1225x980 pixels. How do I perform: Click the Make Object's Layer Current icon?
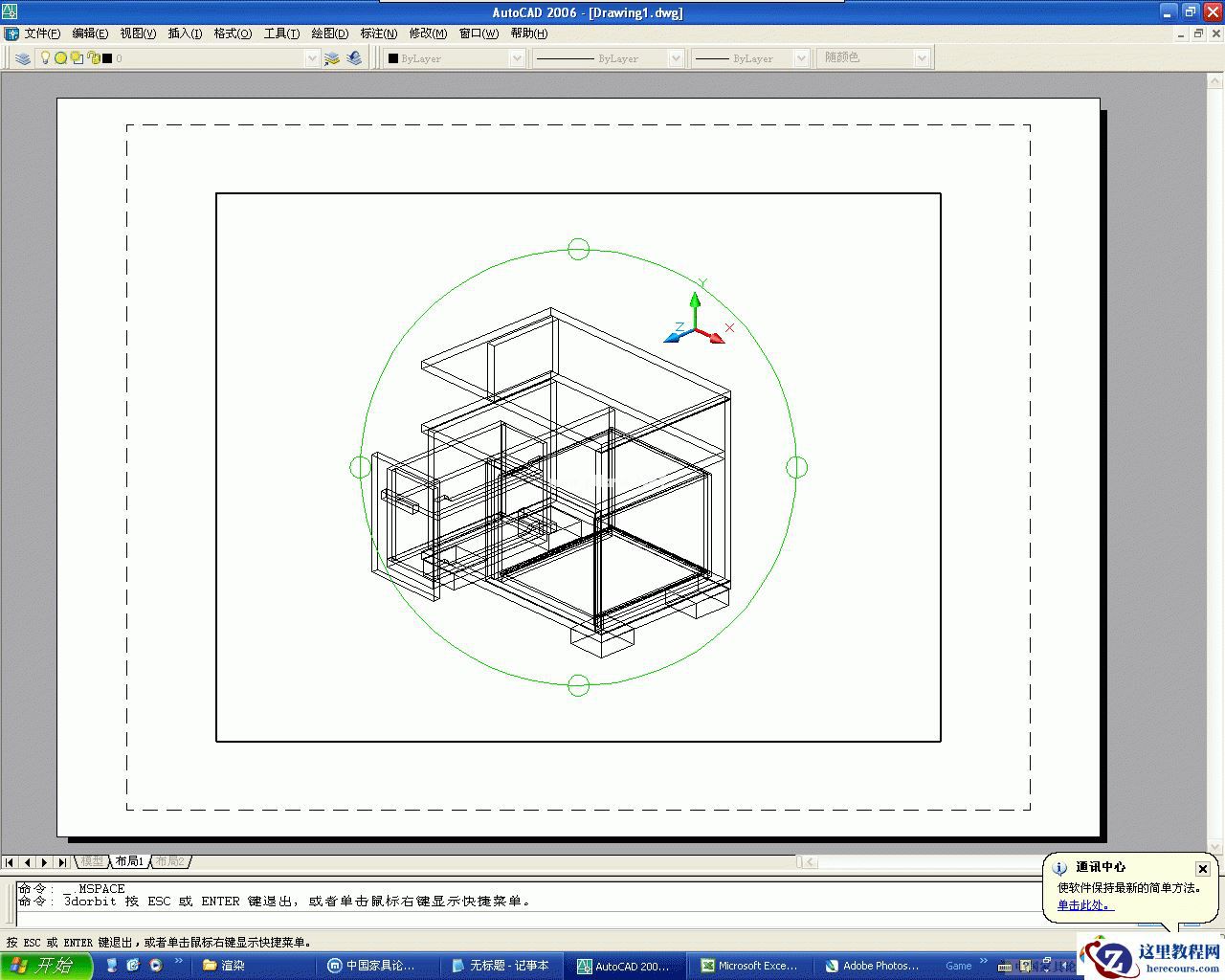coord(332,58)
